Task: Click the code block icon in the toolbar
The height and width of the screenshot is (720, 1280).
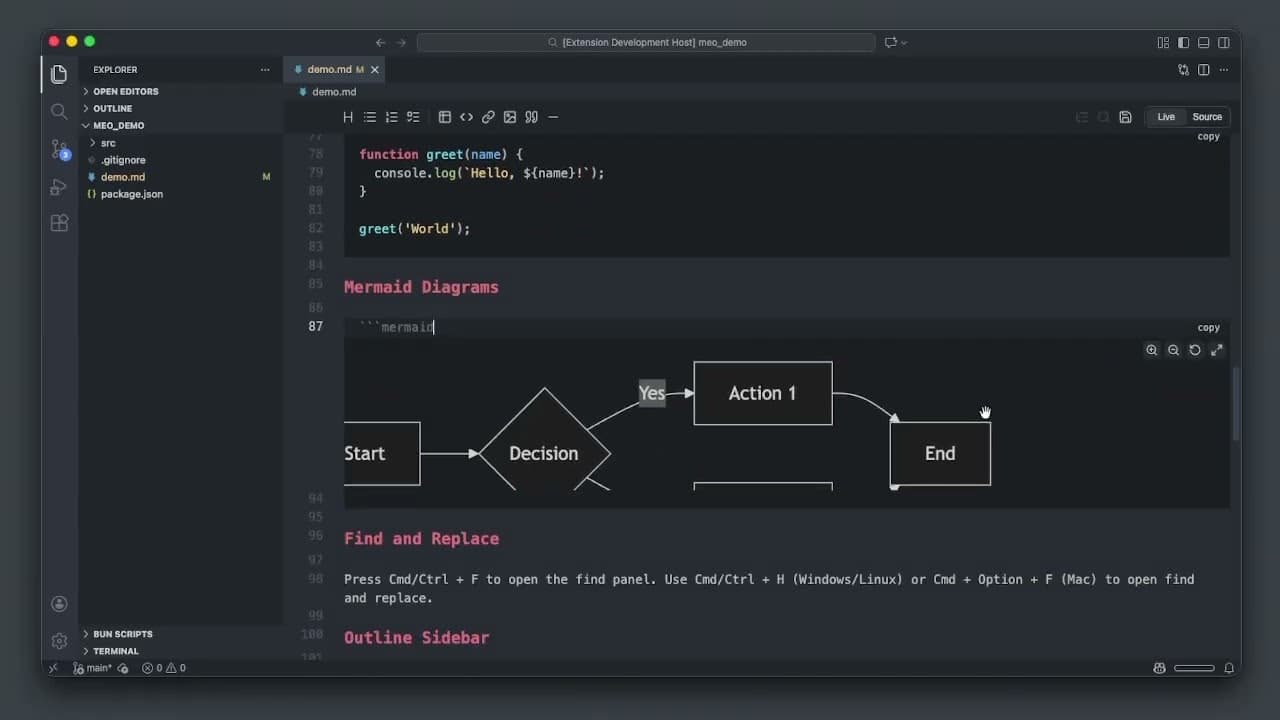Action: click(x=466, y=117)
